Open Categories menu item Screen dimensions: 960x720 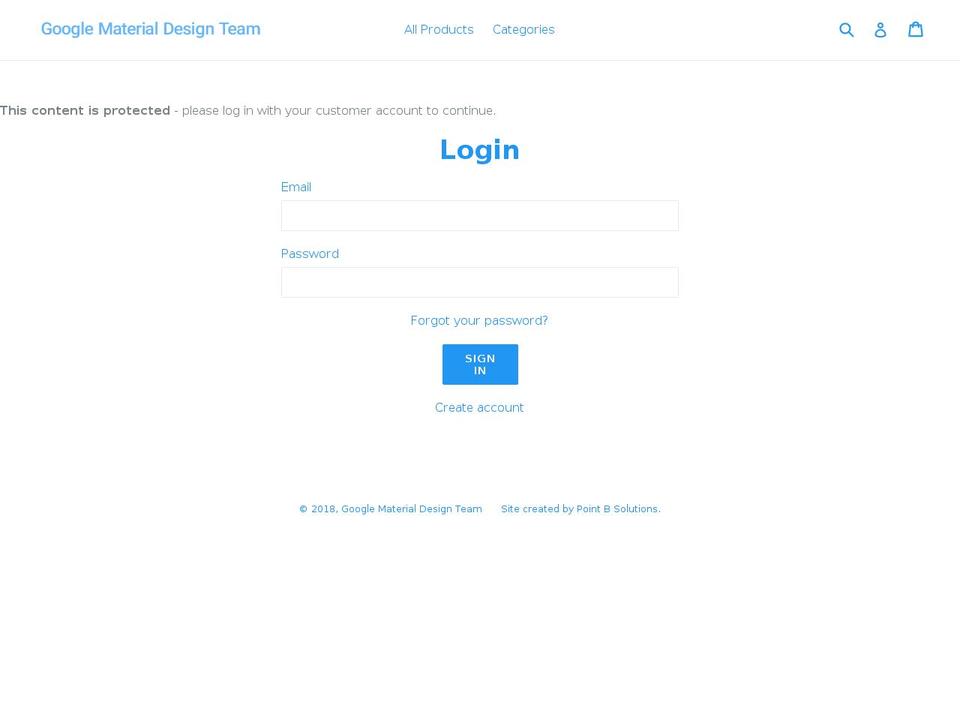click(x=523, y=29)
